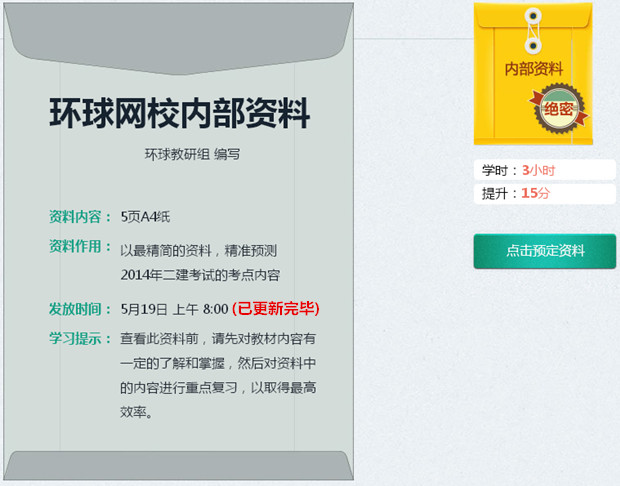The width and height of the screenshot is (620, 486).
Task: Click the 环球网校内部资料 heading
Action: [x=180, y=114]
